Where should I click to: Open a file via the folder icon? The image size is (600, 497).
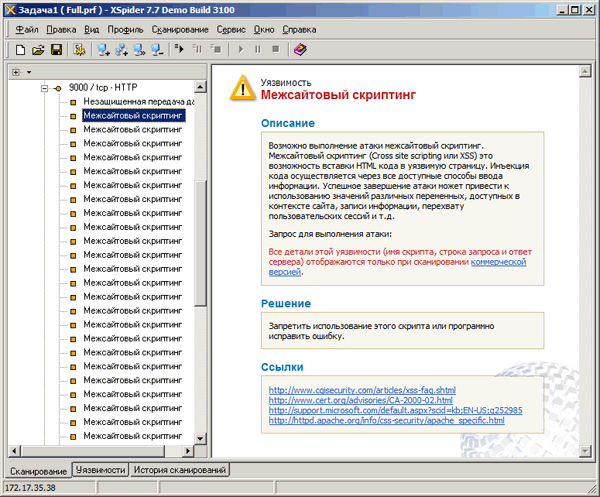(x=38, y=49)
